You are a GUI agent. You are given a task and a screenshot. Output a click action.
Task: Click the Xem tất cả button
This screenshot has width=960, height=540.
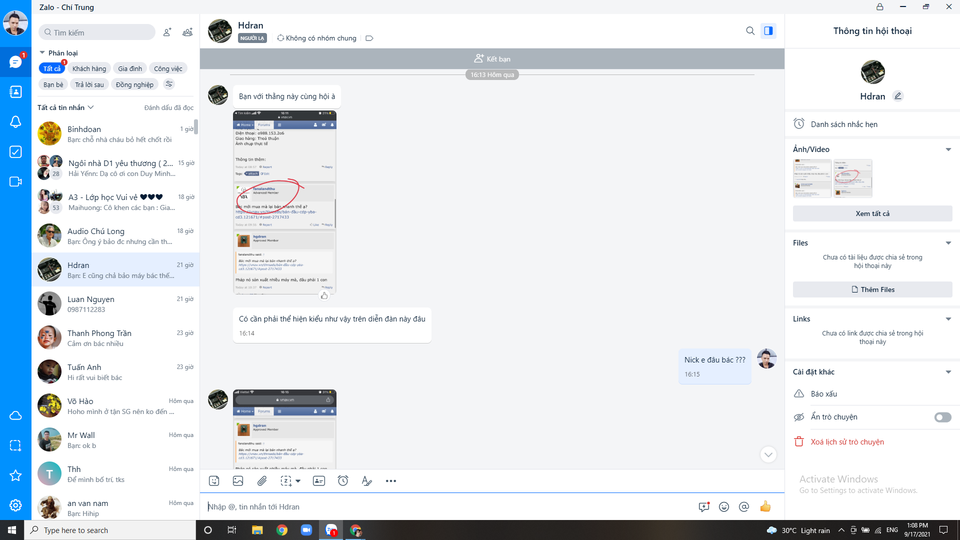pos(872,214)
